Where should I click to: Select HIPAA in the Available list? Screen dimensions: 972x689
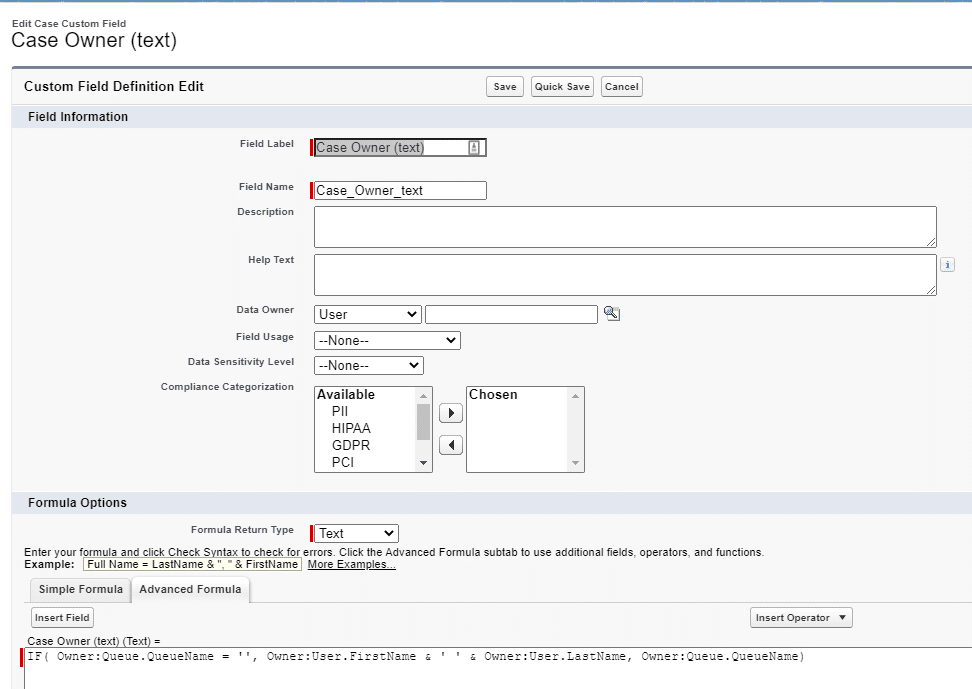tap(351, 429)
